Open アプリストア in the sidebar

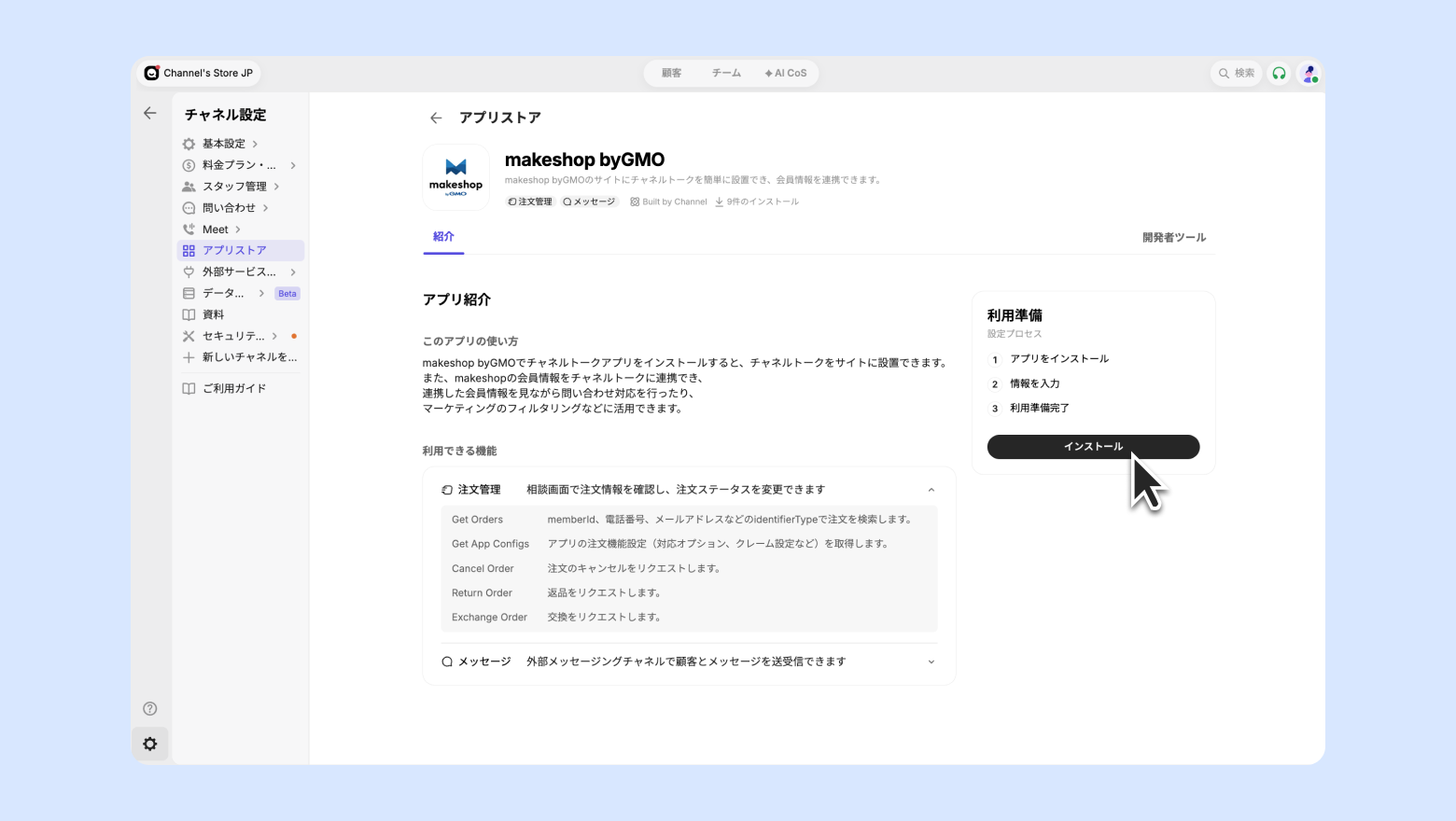click(x=241, y=250)
